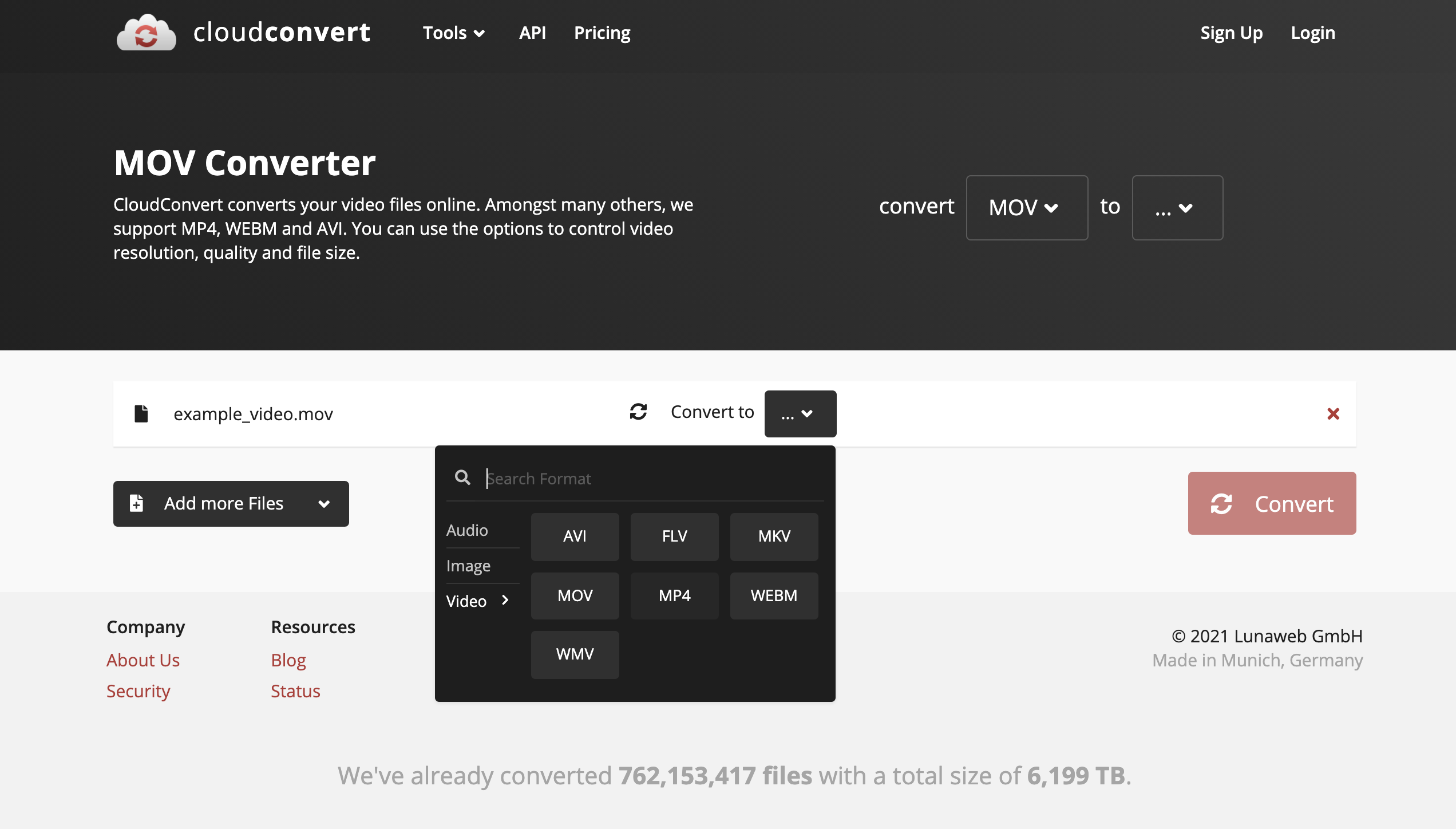Choose MOV in the format list
Viewport: 1456px width, 829px height.
[575, 595]
